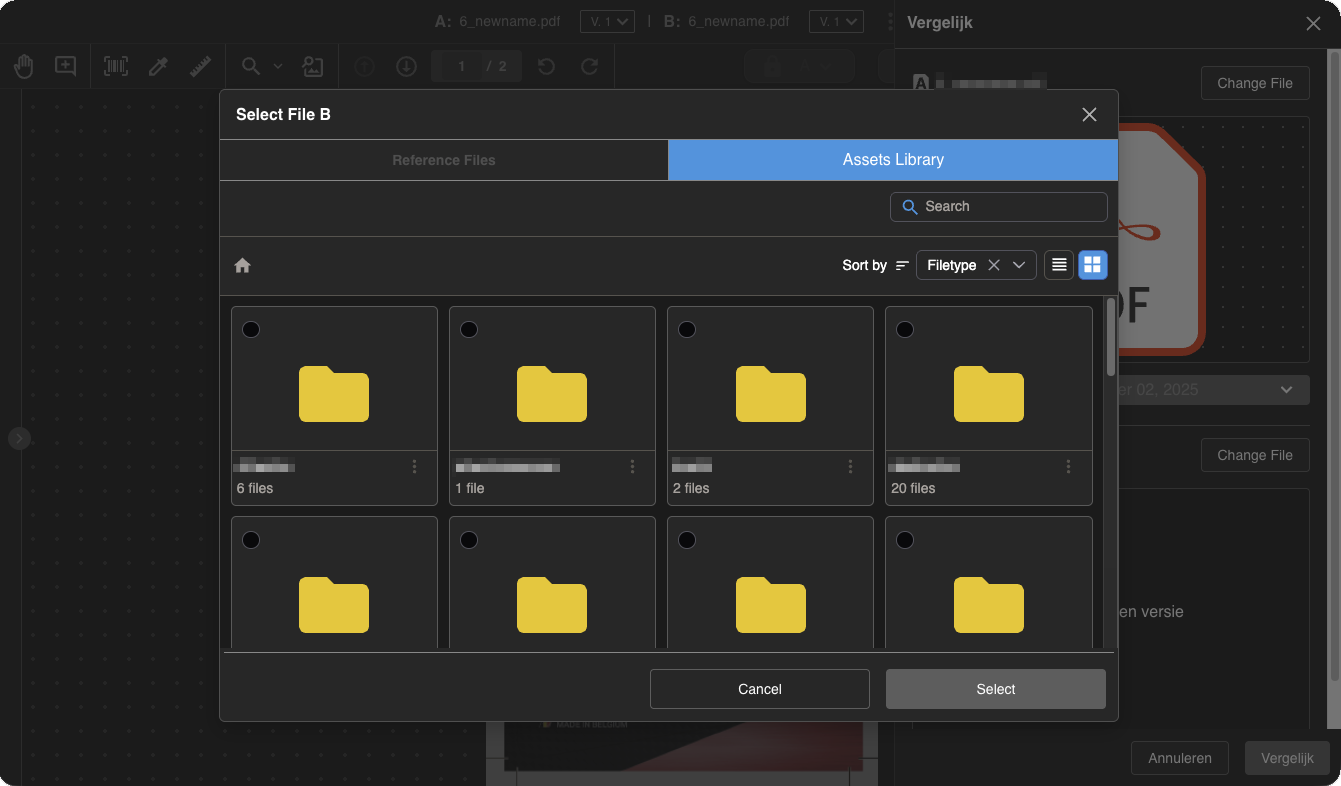1341x786 pixels.
Task: Open the add comment tool
Action: [64, 65]
